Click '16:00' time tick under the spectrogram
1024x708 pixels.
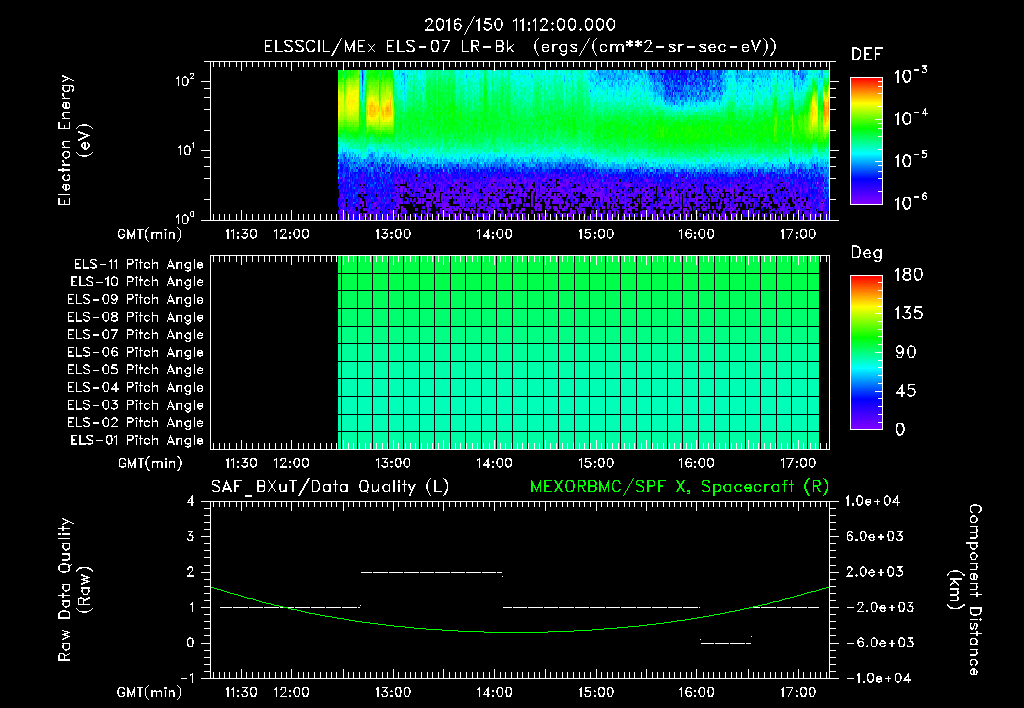click(696, 234)
